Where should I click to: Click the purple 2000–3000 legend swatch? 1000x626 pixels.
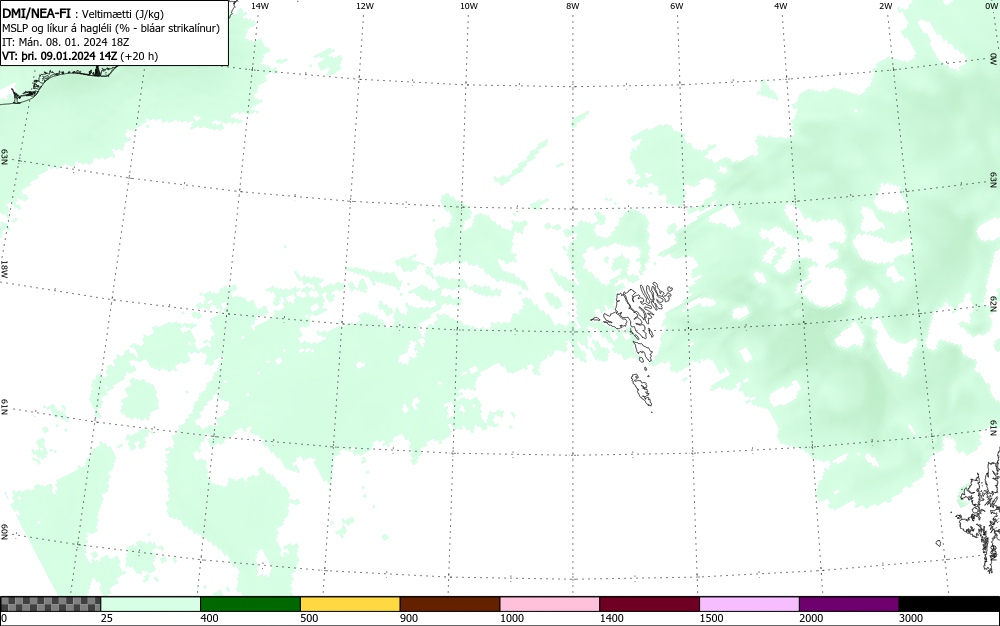(849, 604)
